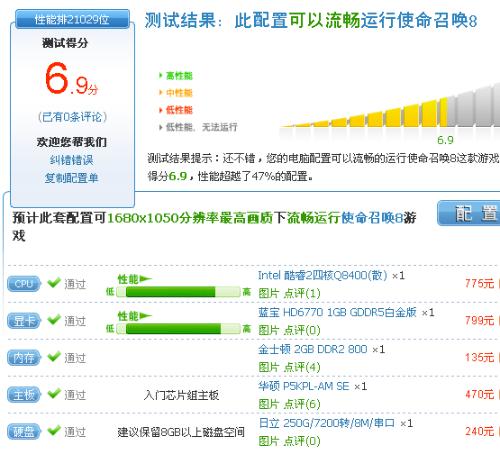Click the blue 配置 button

pos(469,213)
